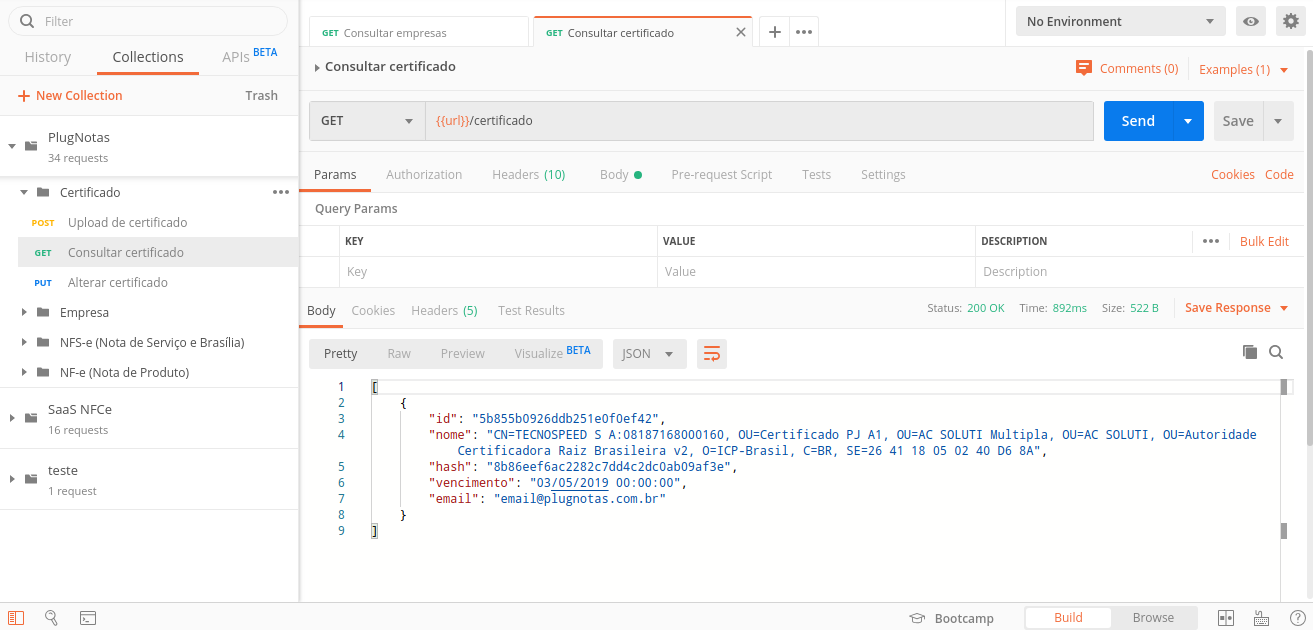This screenshot has height=630, width=1313.
Task: Open Bootcamp graduation cap icon
Action: coord(917,618)
